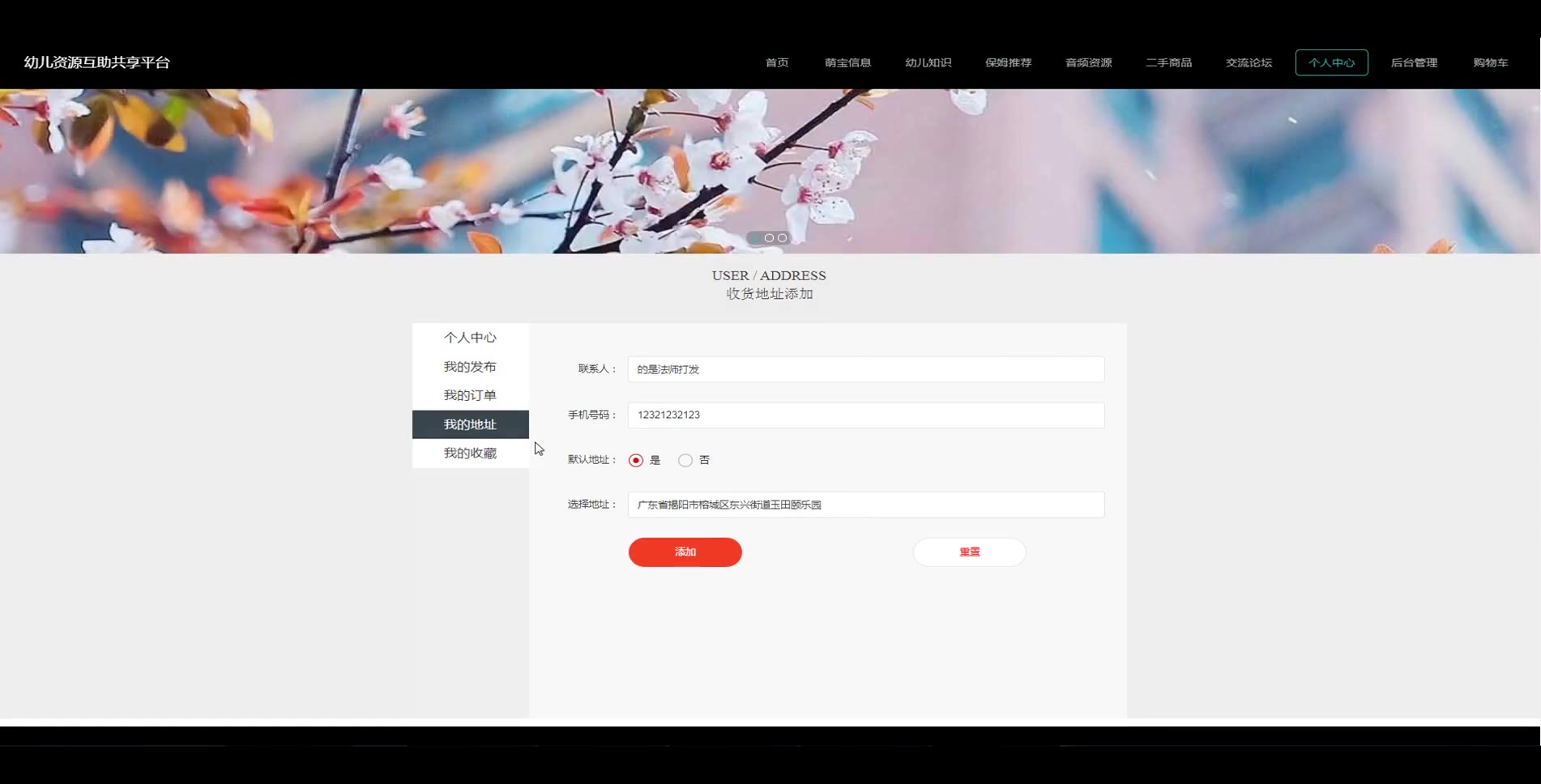Open 后台管理 admin link
The width and height of the screenshot is (1541, 784).
[x=1414, y=62]
